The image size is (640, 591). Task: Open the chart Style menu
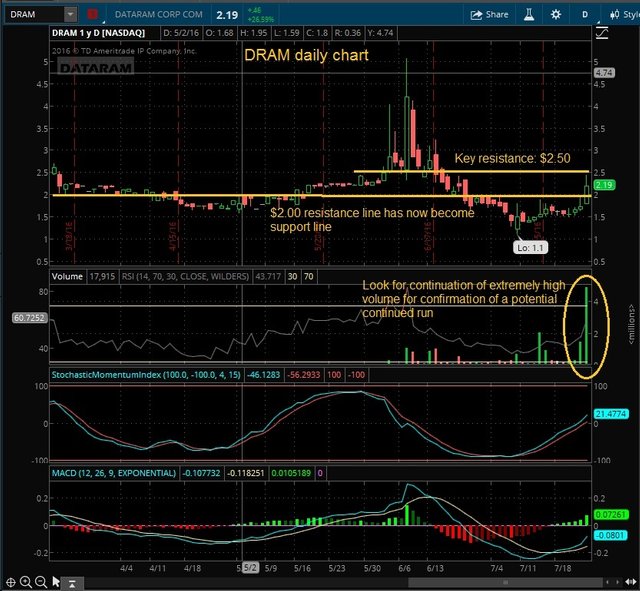pyautogui.click(x=624, y=15)
